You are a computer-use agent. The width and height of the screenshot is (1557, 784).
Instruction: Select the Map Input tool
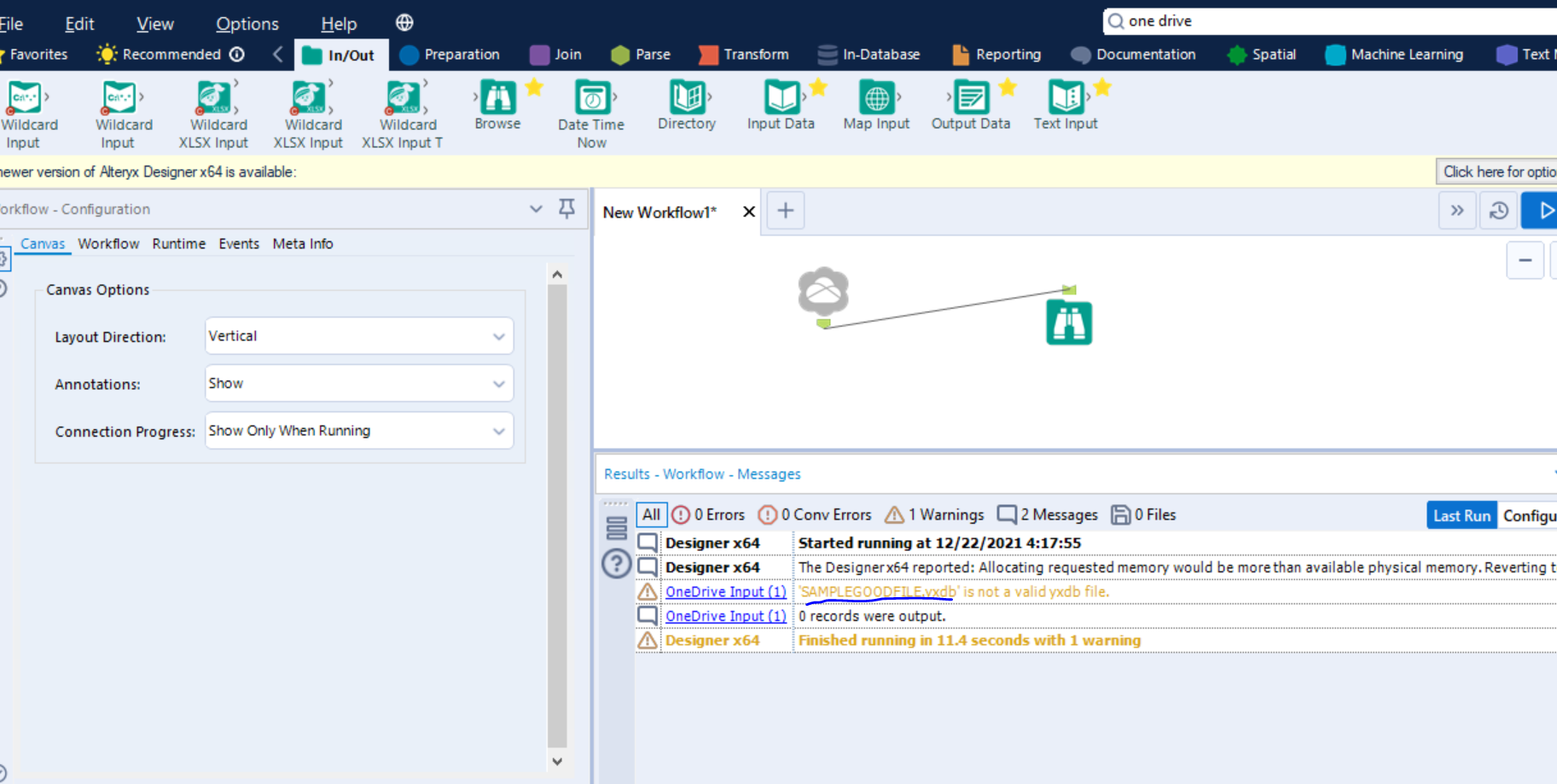click(x=876, y=105)
